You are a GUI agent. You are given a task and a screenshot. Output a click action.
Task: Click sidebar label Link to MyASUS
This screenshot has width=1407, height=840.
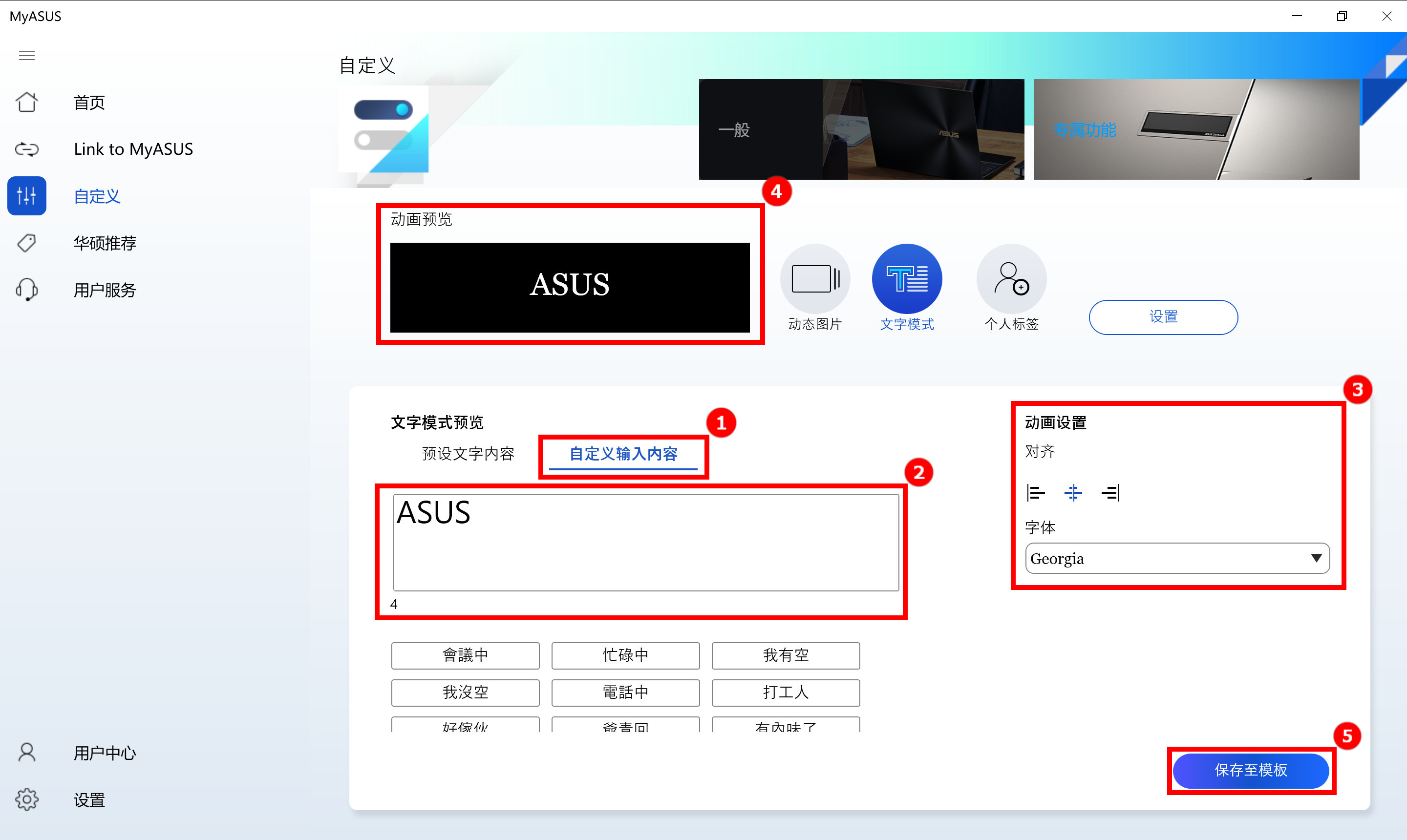click(x=133, y=149)
